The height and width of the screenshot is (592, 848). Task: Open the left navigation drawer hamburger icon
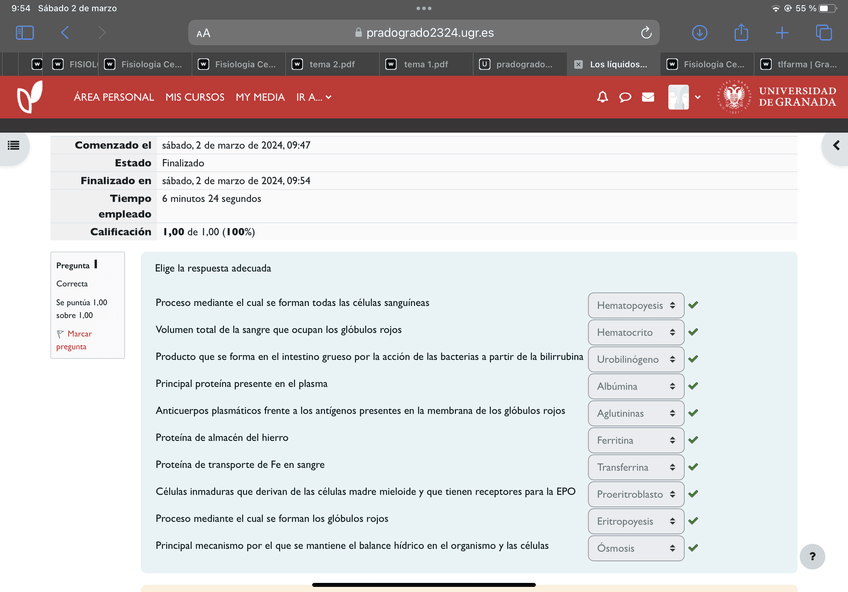click(x=13, y=146)
